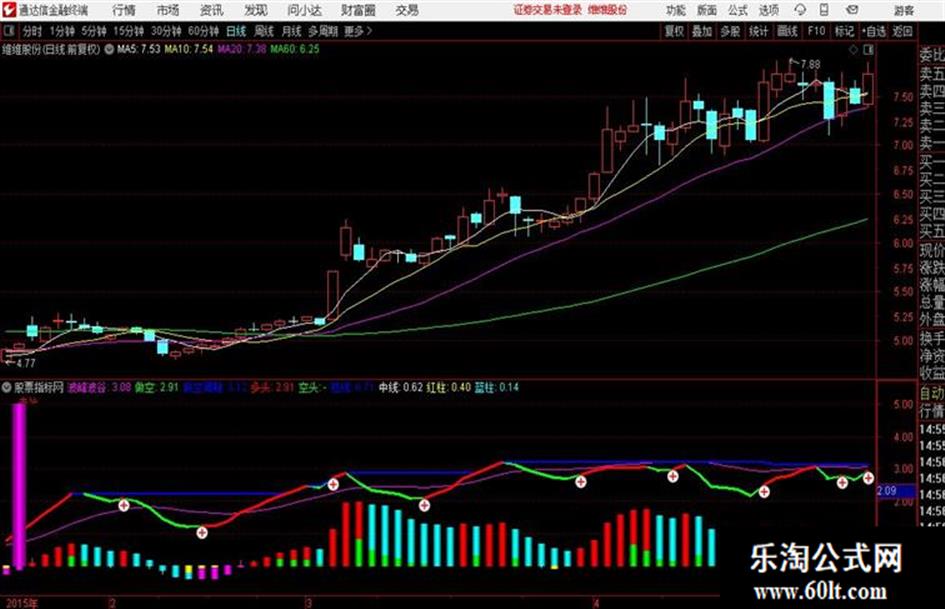Open the 财富圈 menu
Image resolution: width=945 pixels, height=609 pixels.
pyautogui.click(x=359, y=10)
